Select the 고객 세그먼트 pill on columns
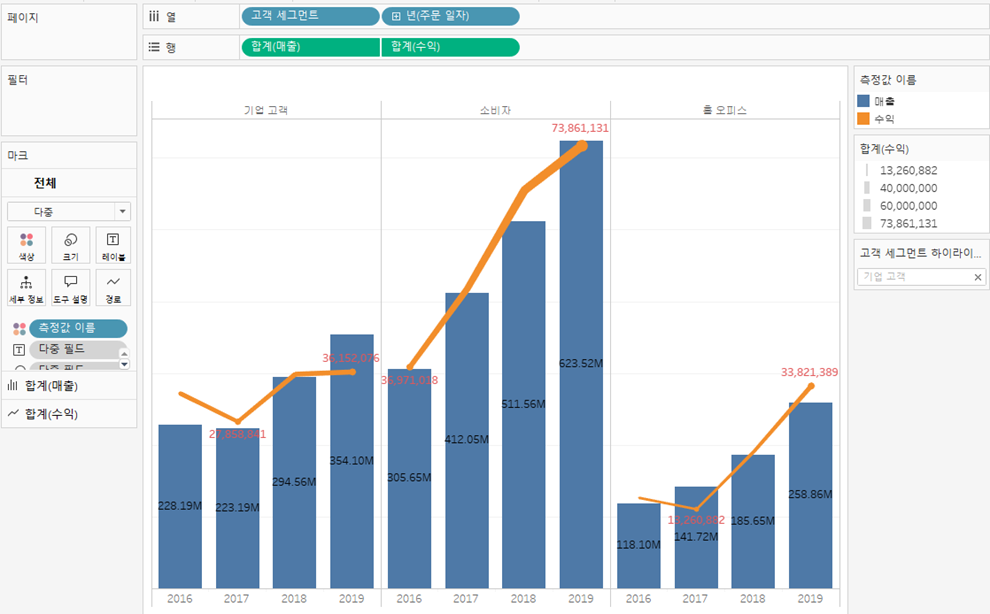 [x=310, y=16]
